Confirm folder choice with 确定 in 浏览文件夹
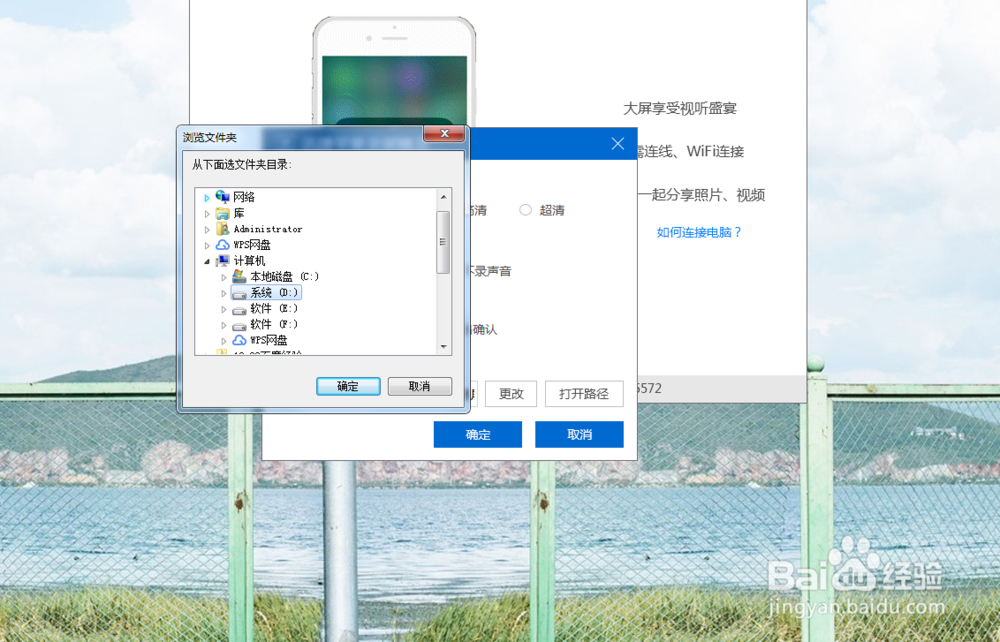The width and height of the screenshot is (1000, 642). [348, 386]
